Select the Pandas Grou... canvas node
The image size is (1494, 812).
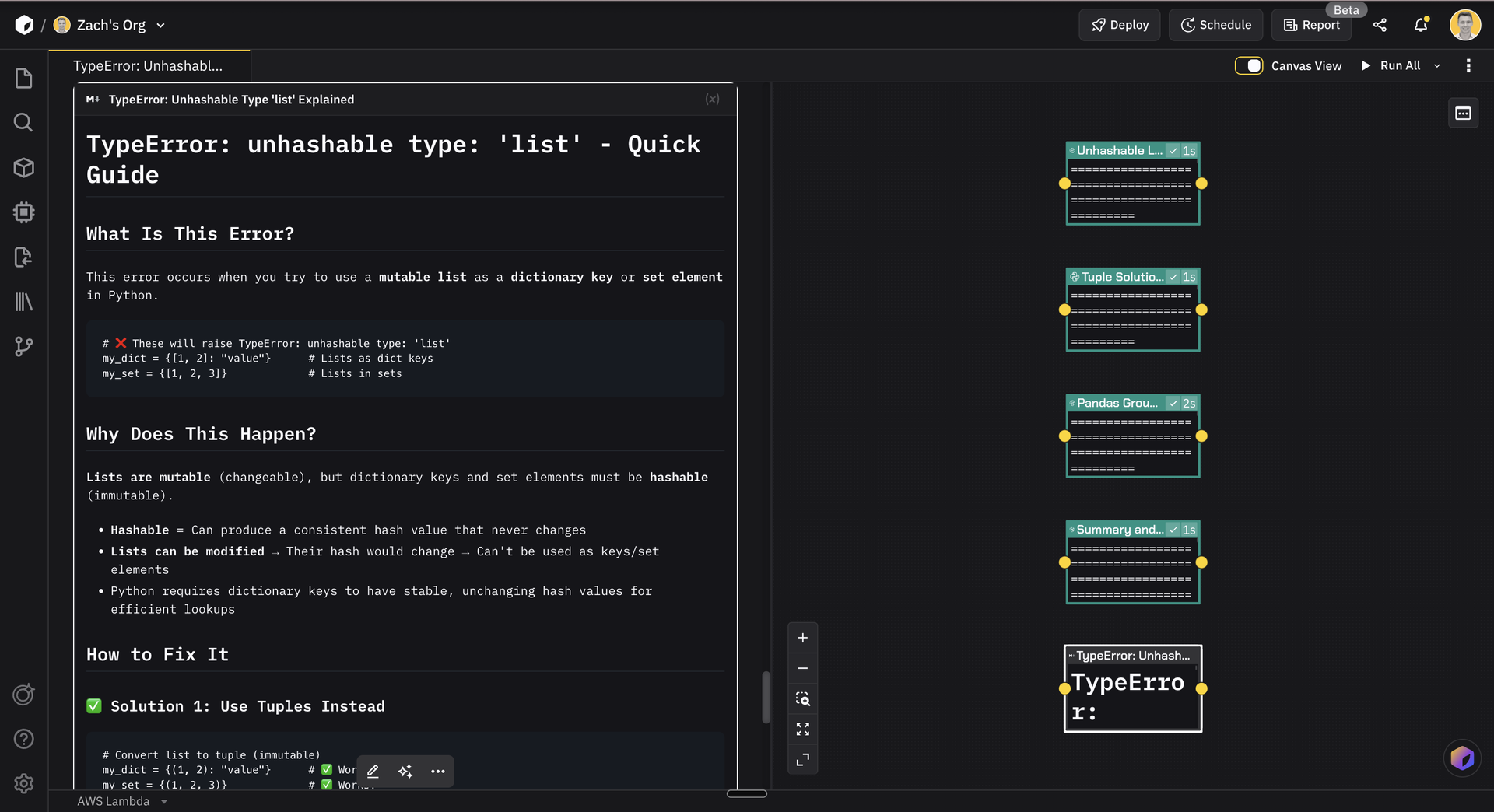[1133, 436]
